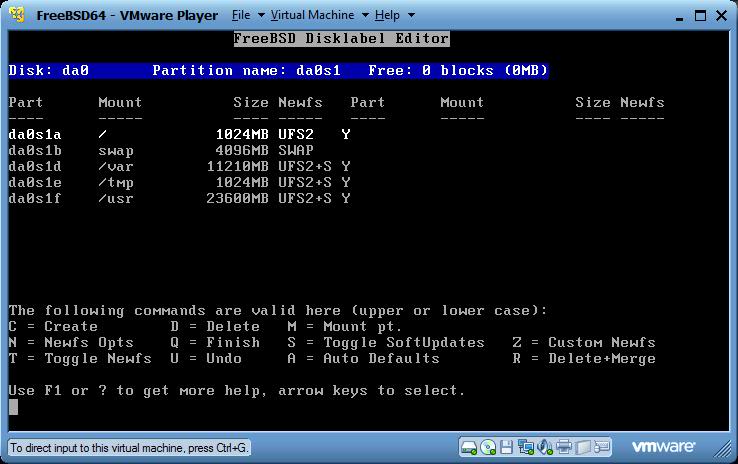Click the printer device icon

(563, 447)
